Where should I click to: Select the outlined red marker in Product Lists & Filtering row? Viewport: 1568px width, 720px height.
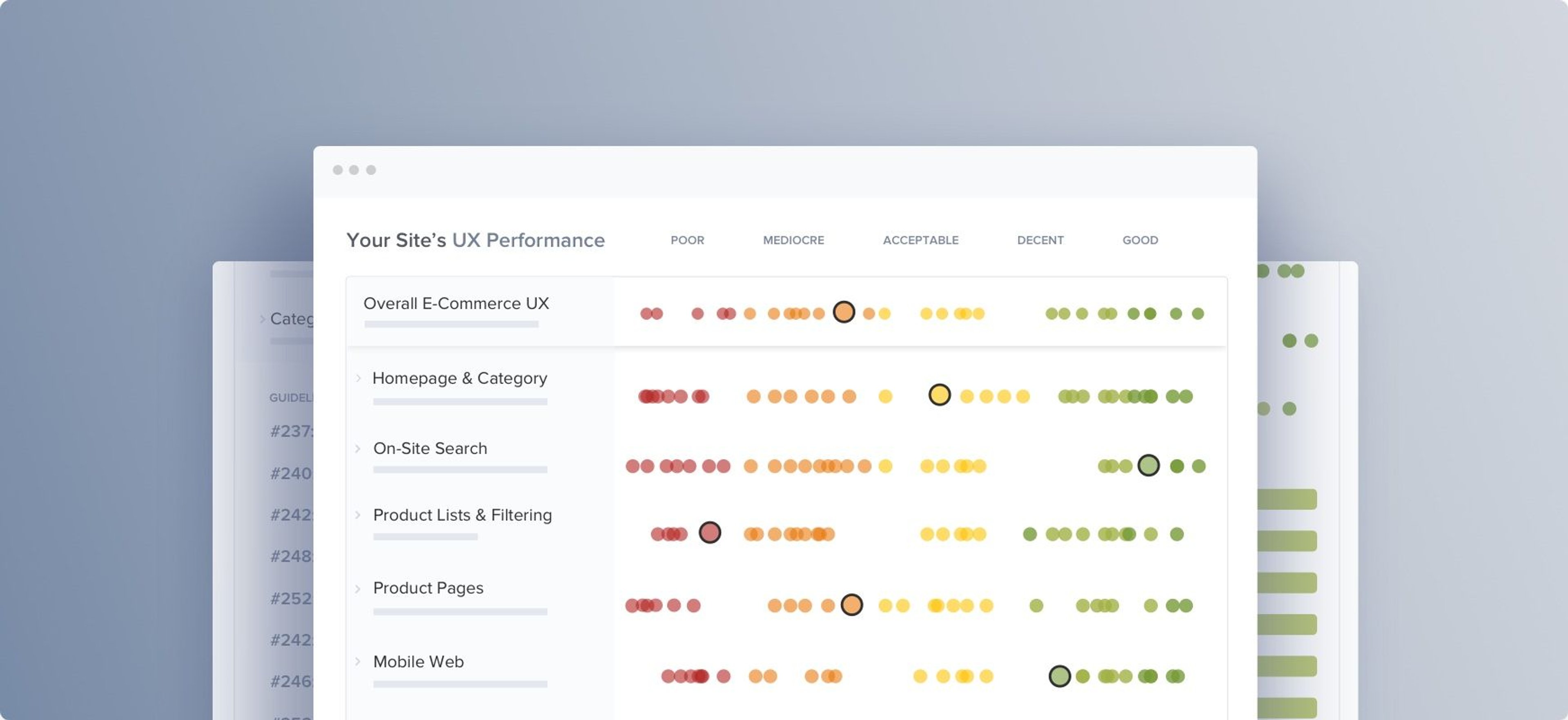coord(710,533)
